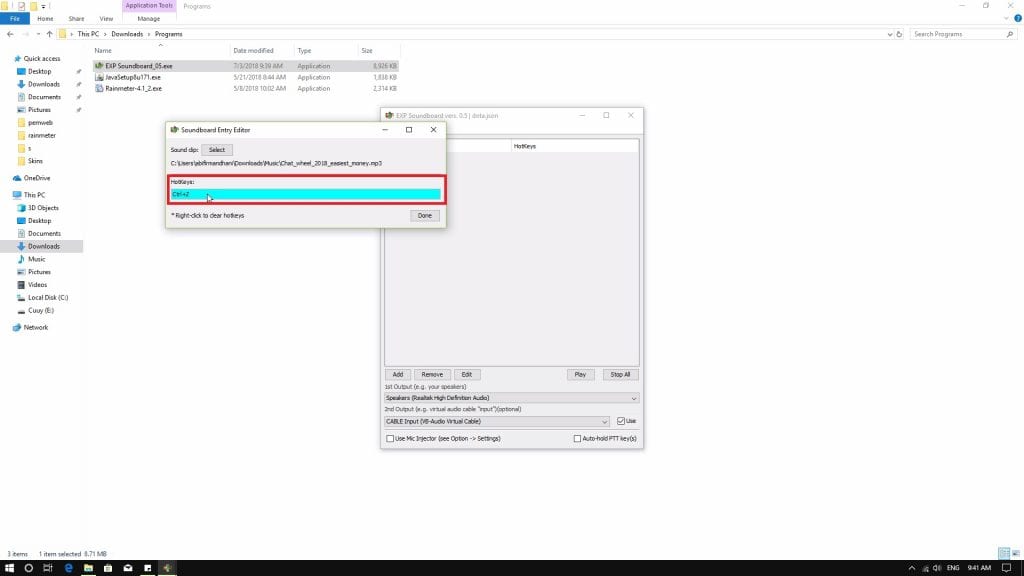Click the HotKeys input field showing Ctrl+Z

coord(306,194)
